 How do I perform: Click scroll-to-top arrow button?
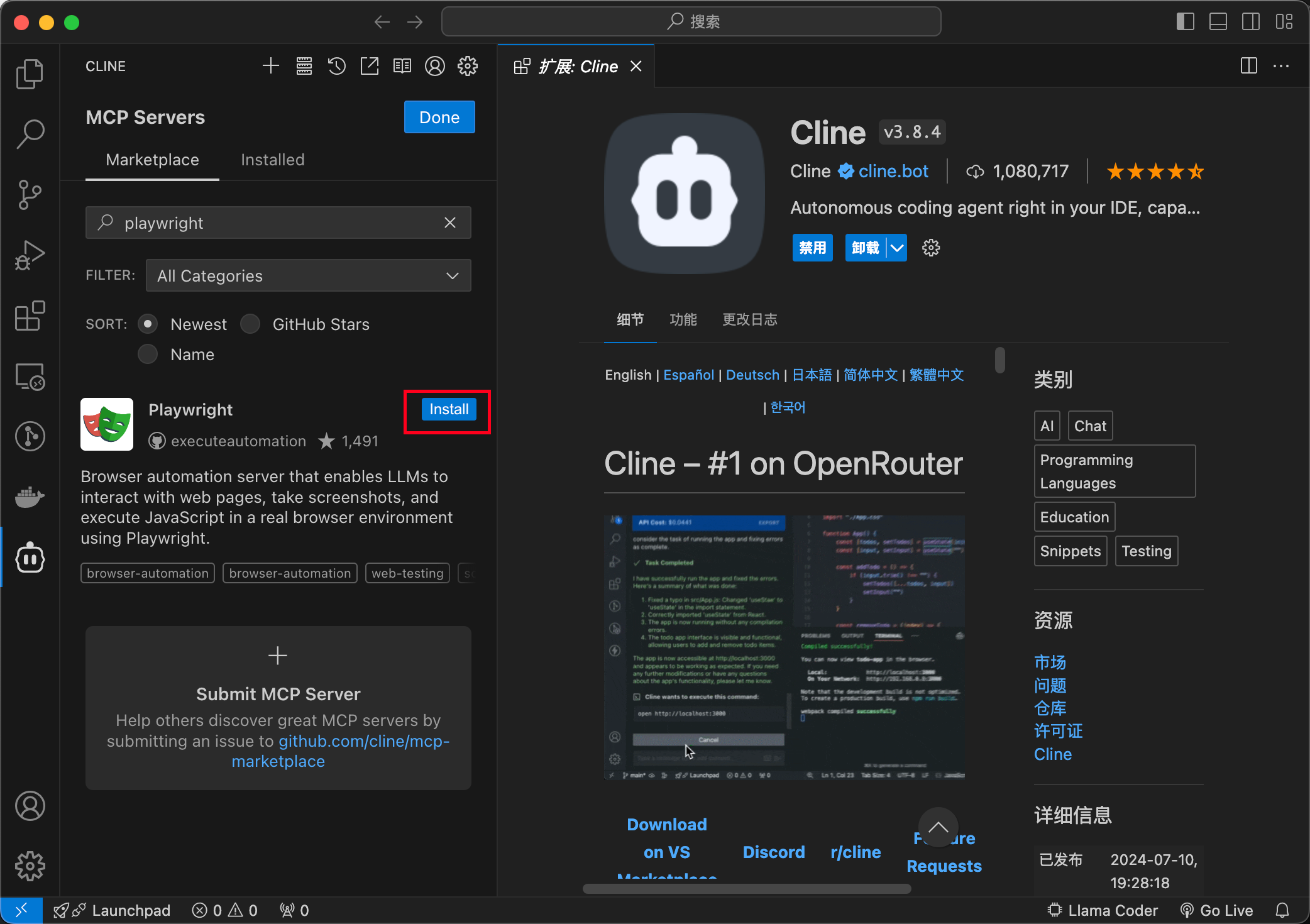[938, 827]
